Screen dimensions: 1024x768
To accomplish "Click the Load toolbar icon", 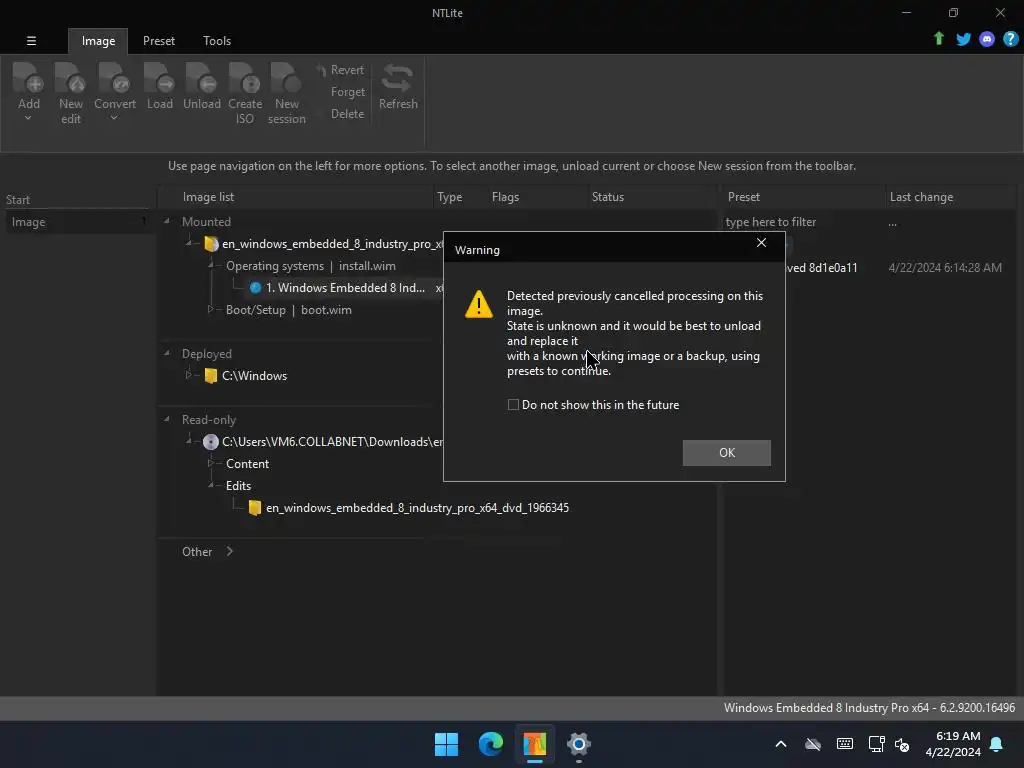I will coord(159,78).
